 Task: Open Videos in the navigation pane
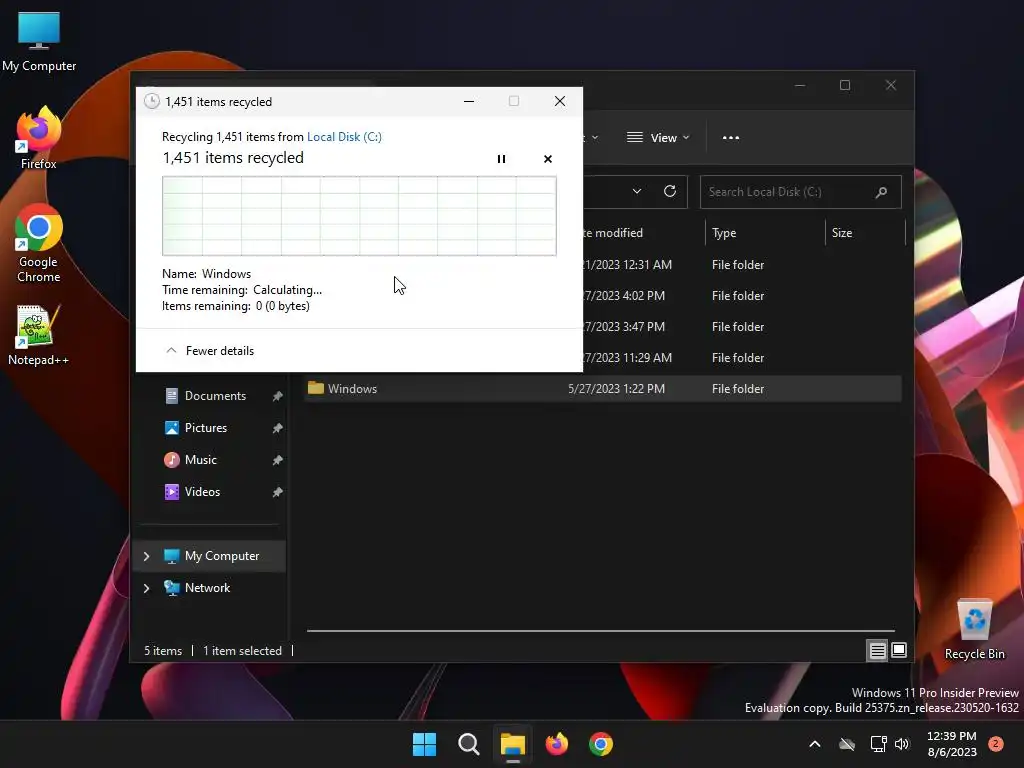click(202, 492)
